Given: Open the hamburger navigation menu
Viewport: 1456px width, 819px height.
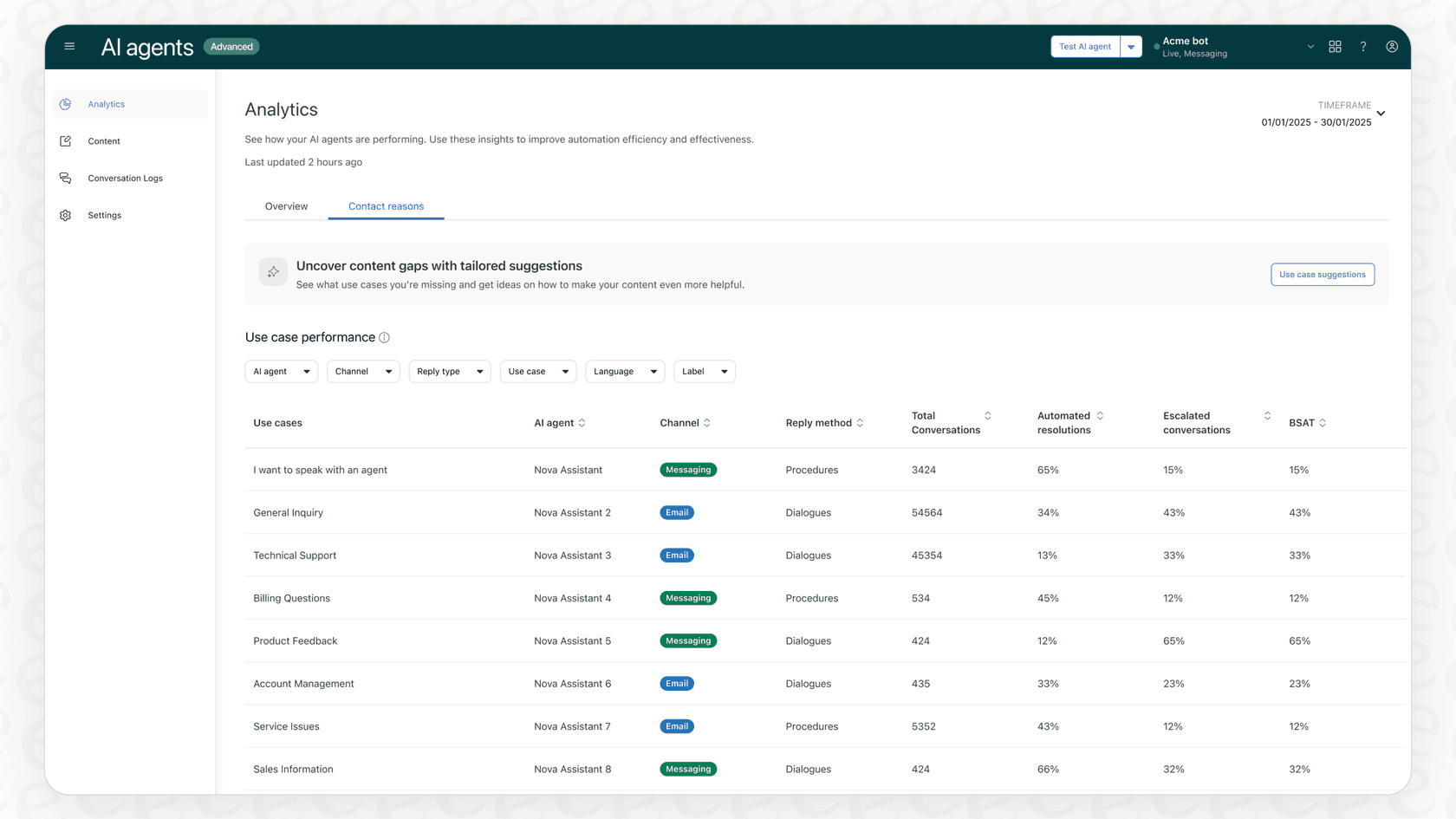Looking at the screenshot, I should point(69,46).
